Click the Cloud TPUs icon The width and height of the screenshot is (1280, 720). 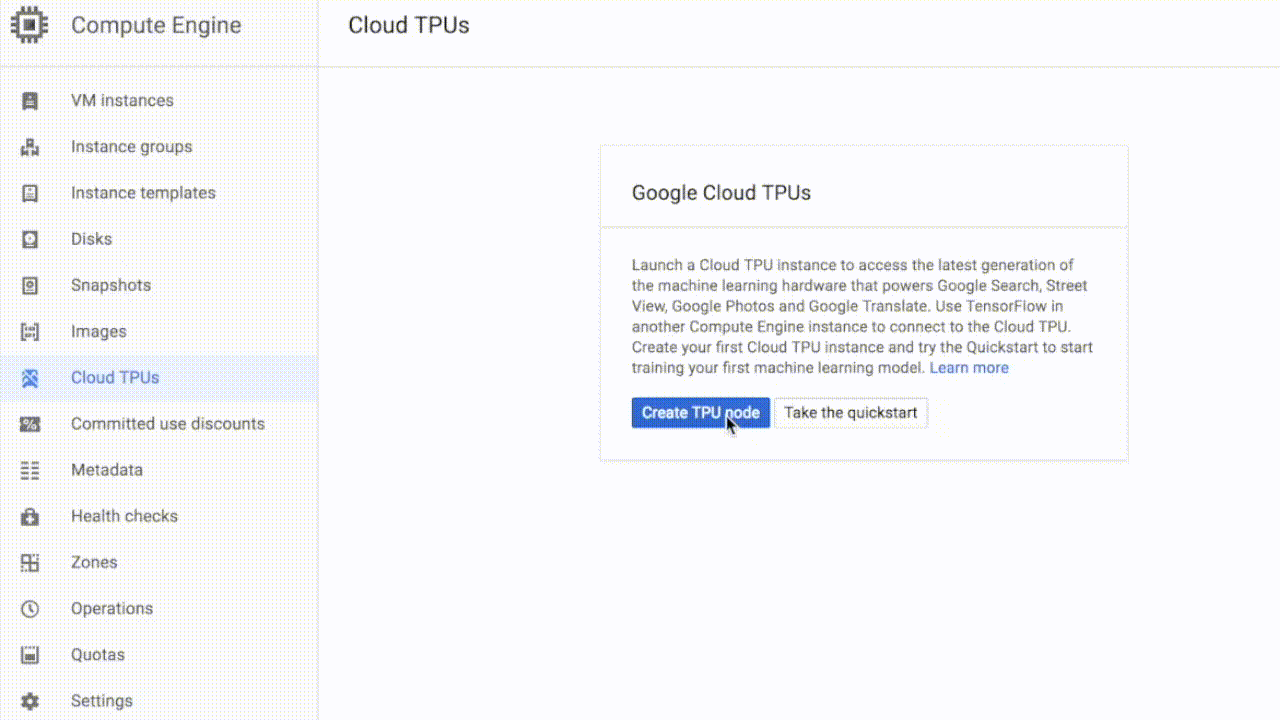30,378
